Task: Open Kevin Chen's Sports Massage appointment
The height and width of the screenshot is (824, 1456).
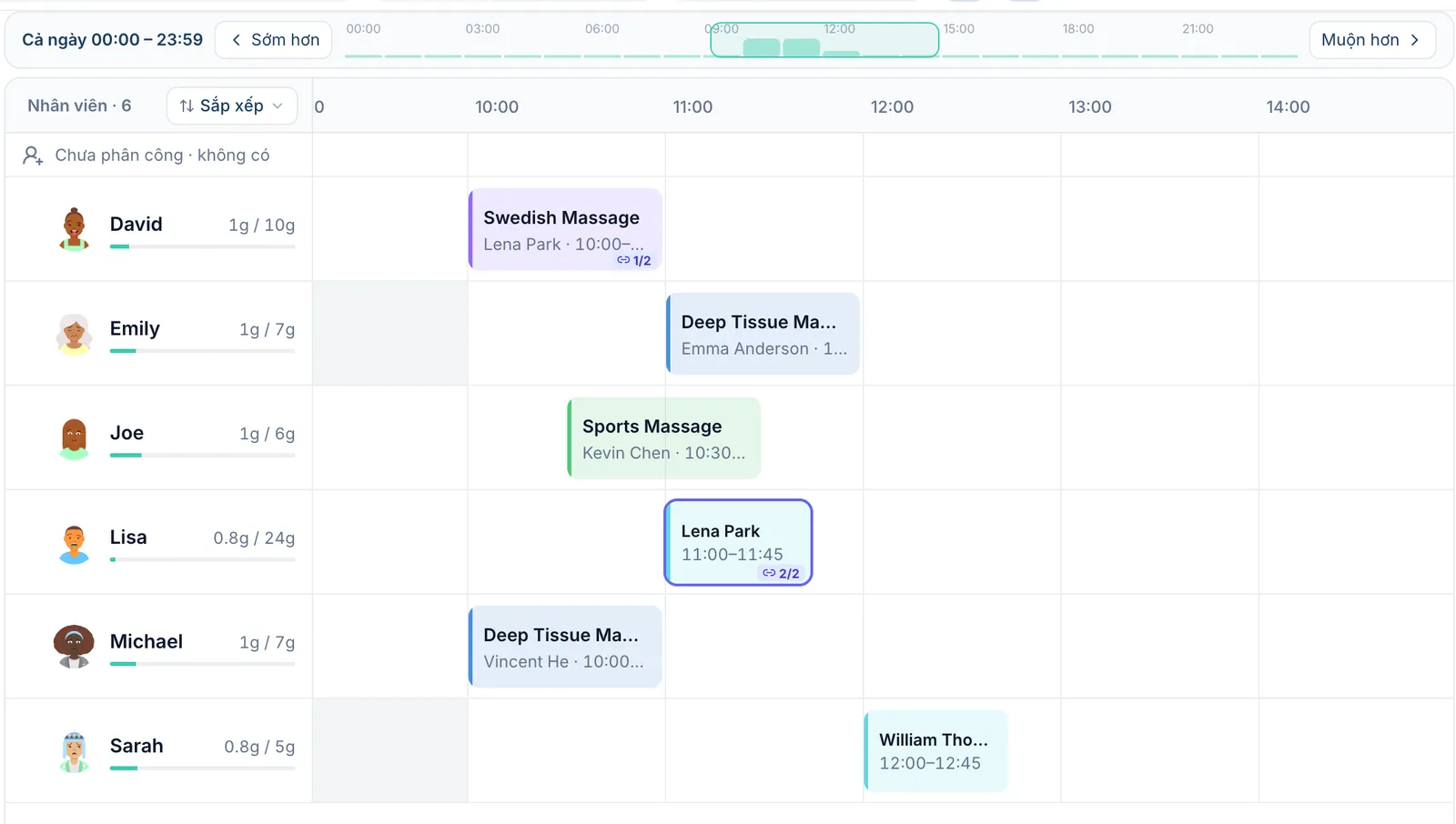Action: [x=664, y=438]
